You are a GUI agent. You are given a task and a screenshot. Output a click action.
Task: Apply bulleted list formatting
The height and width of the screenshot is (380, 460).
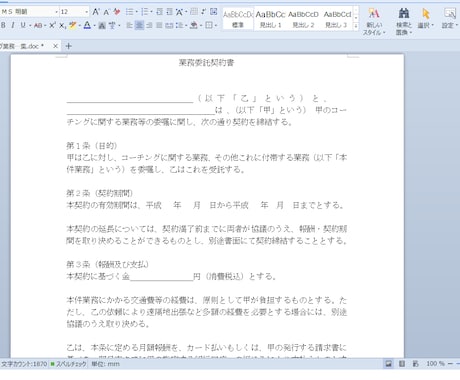(x=129, y=12)
